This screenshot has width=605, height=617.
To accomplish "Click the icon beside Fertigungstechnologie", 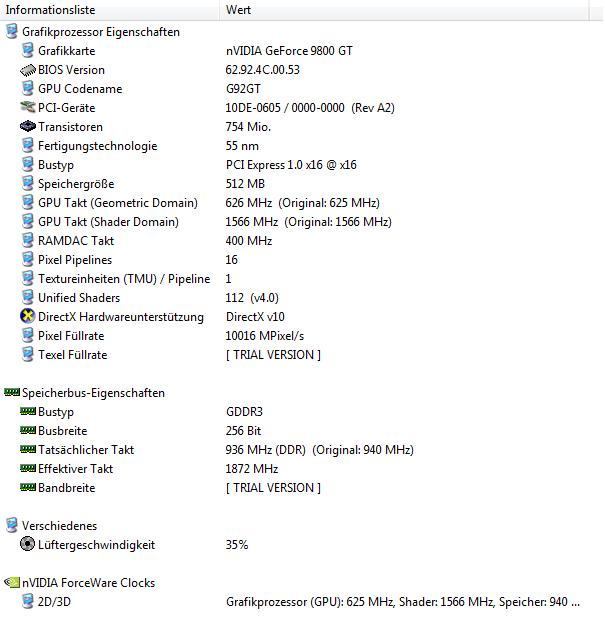I will 28,146.
